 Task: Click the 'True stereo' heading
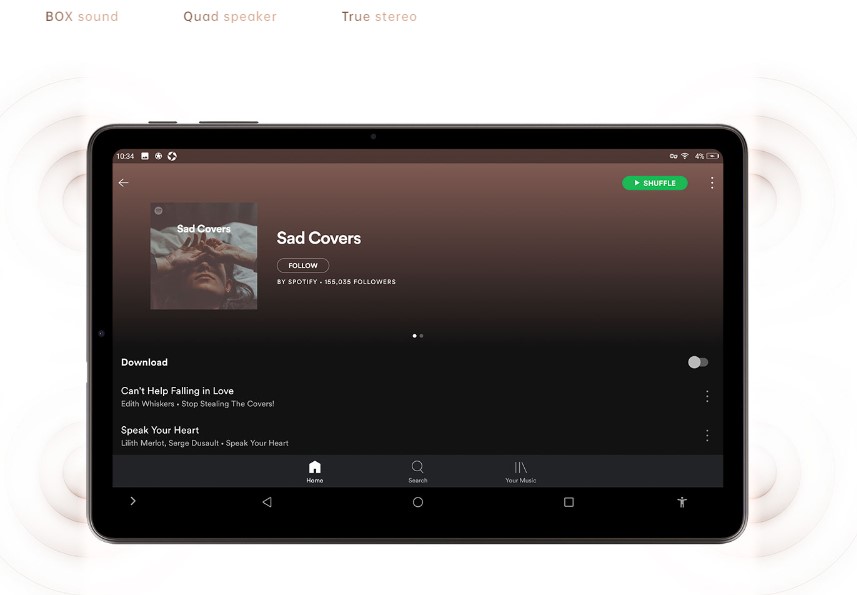[379, 17]
